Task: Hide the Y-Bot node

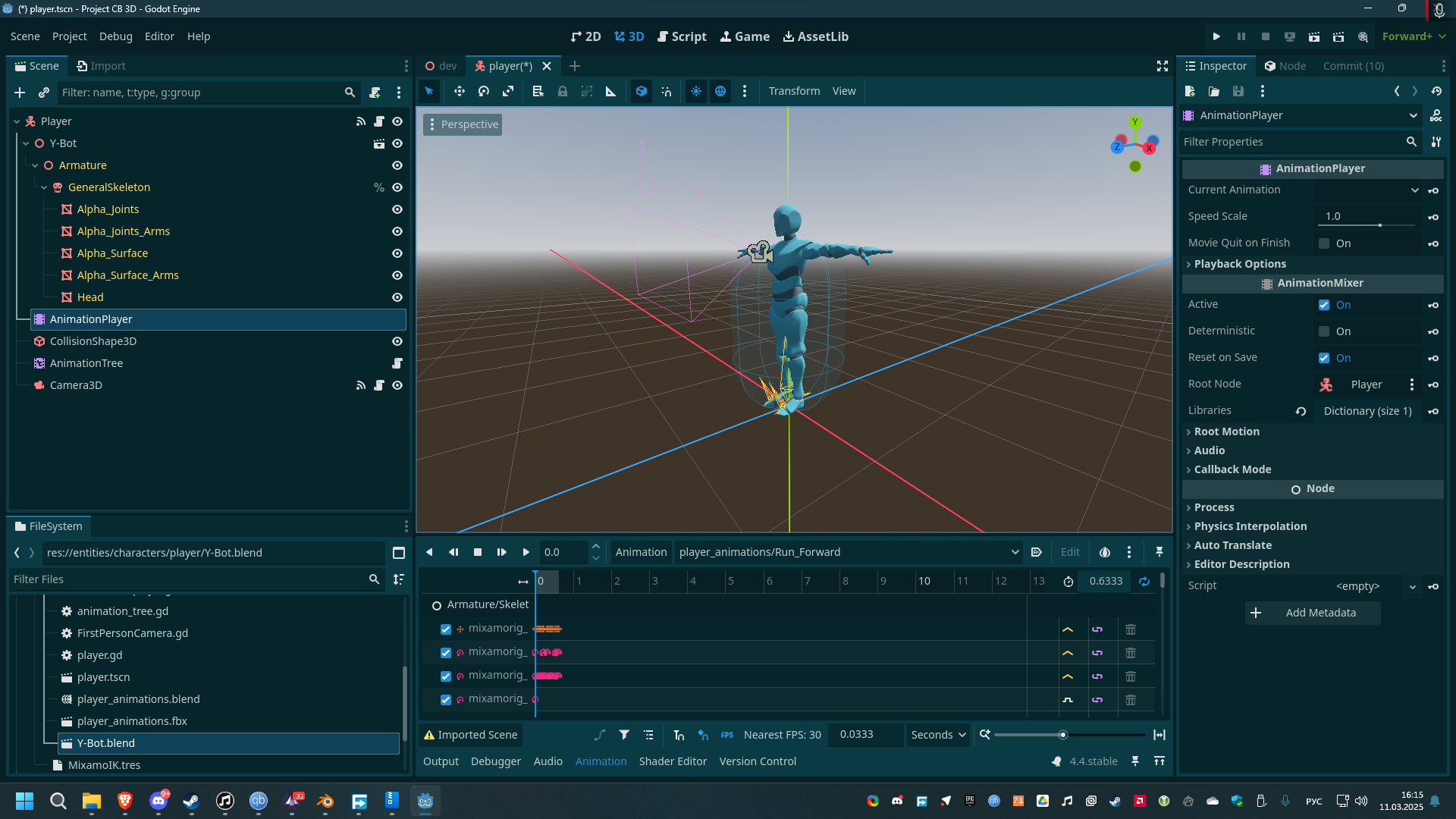Action: 397,143
